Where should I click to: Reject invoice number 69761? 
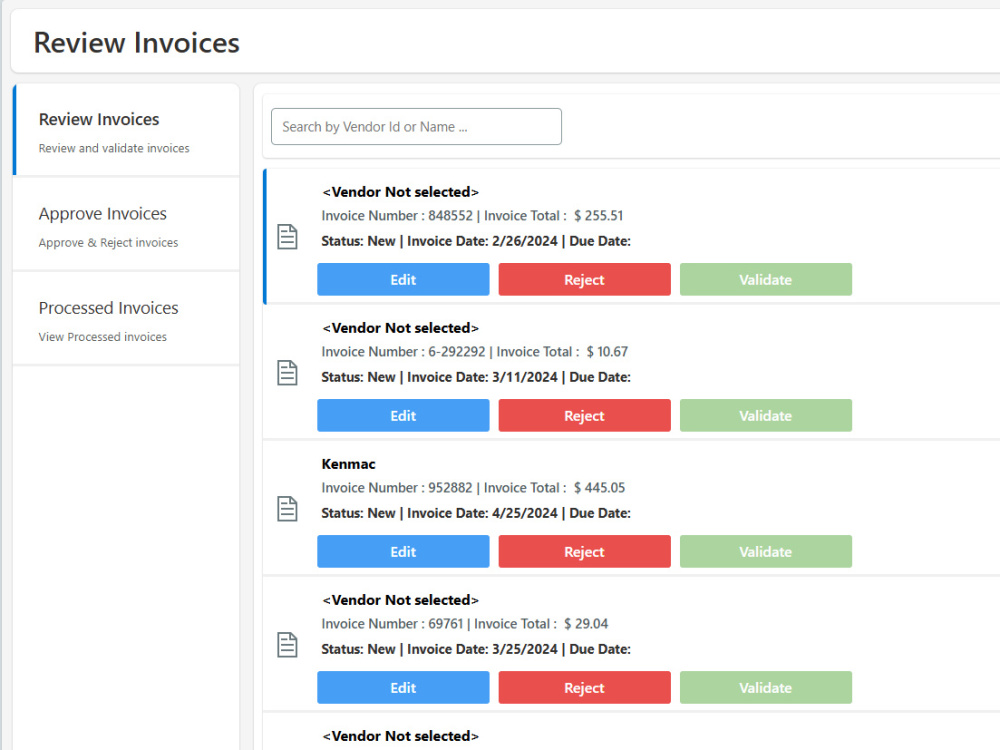point(584,688)
